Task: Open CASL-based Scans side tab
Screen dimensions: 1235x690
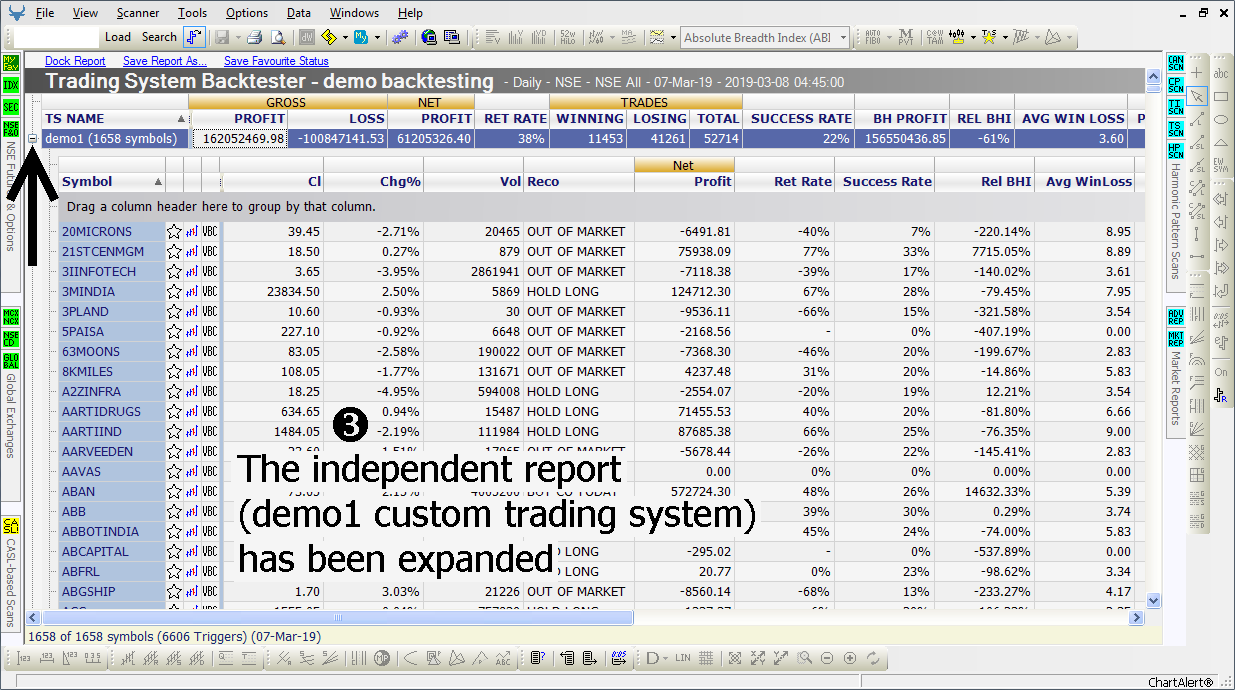Action: pyautogui.click(x=11, y=584)
